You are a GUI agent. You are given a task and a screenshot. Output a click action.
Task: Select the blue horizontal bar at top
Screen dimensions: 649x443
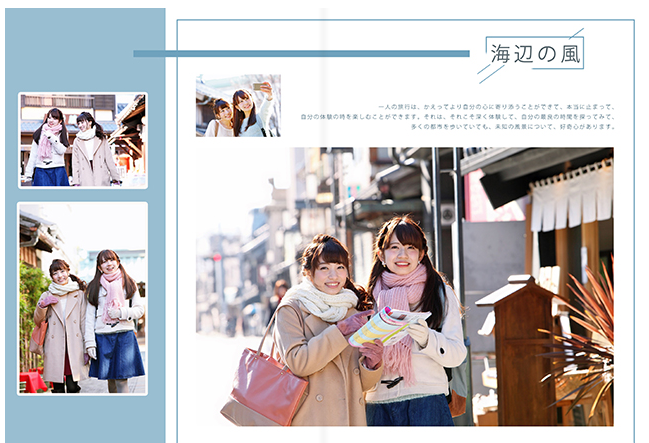click(300, 54)
